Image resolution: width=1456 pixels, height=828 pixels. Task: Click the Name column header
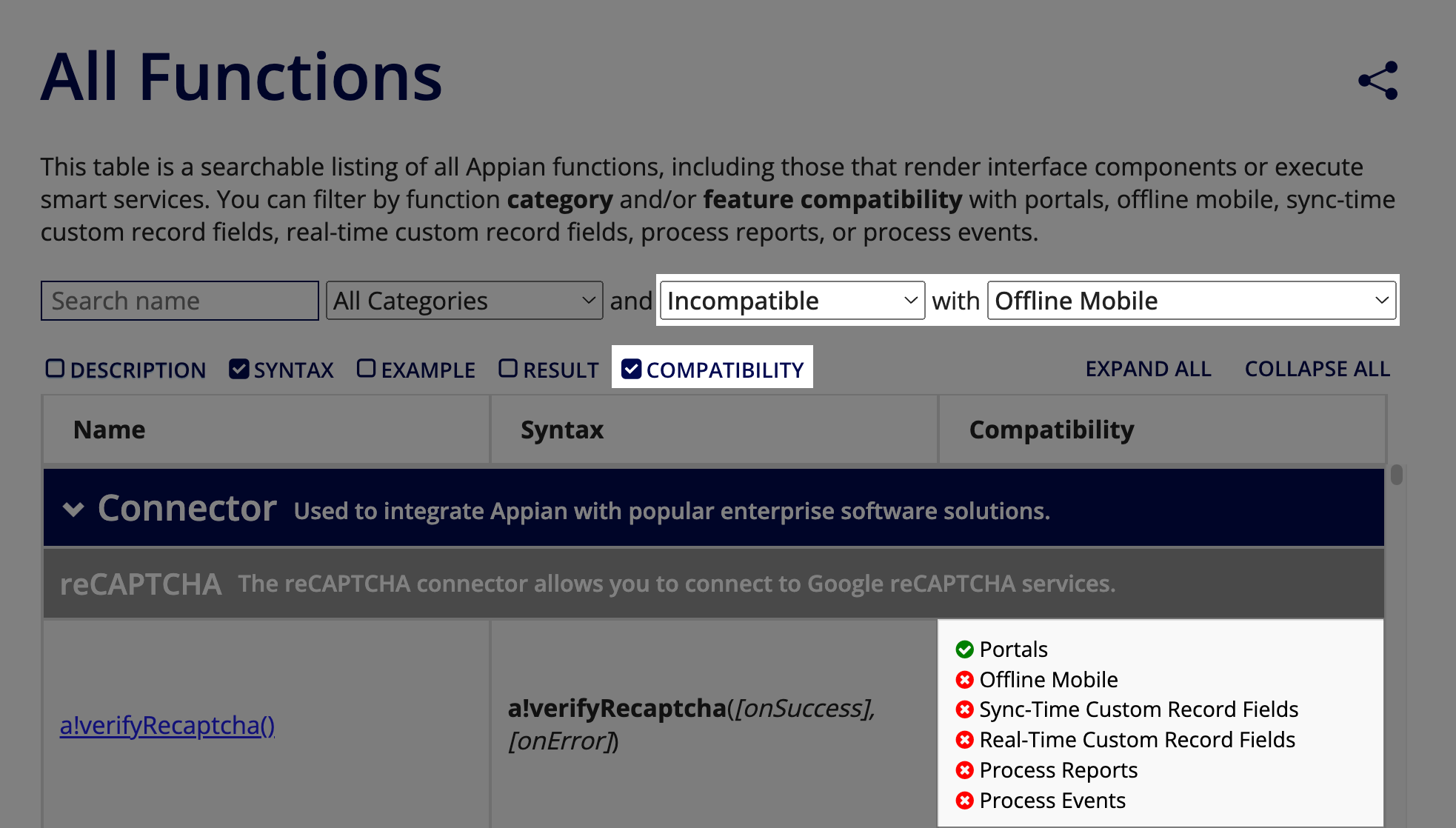pos(267,430)
